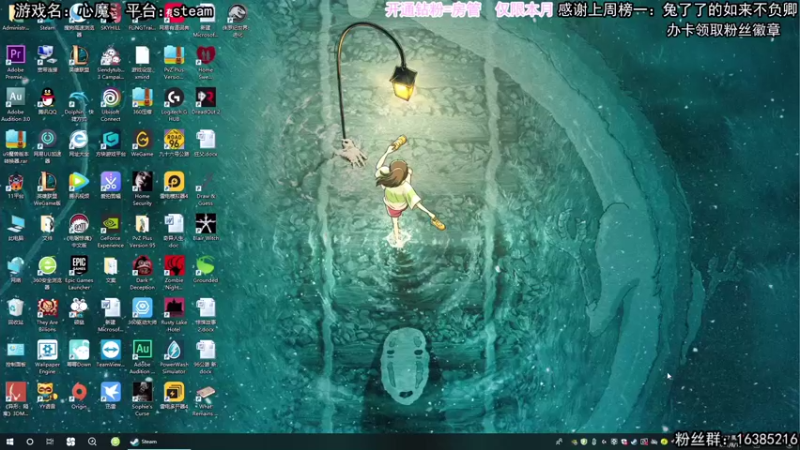Open the Windows Start menu
Viewport: 800px width, 450px height.
pos(10,442)
